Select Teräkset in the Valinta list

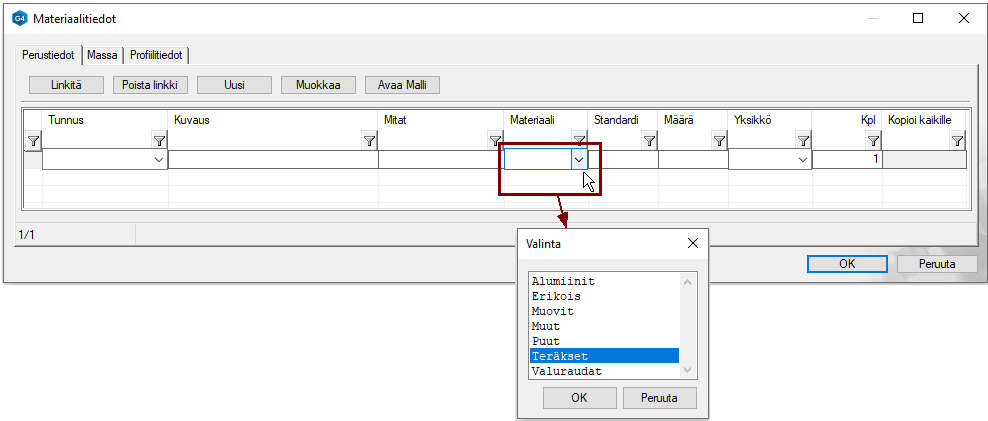(x=604, y=356)
